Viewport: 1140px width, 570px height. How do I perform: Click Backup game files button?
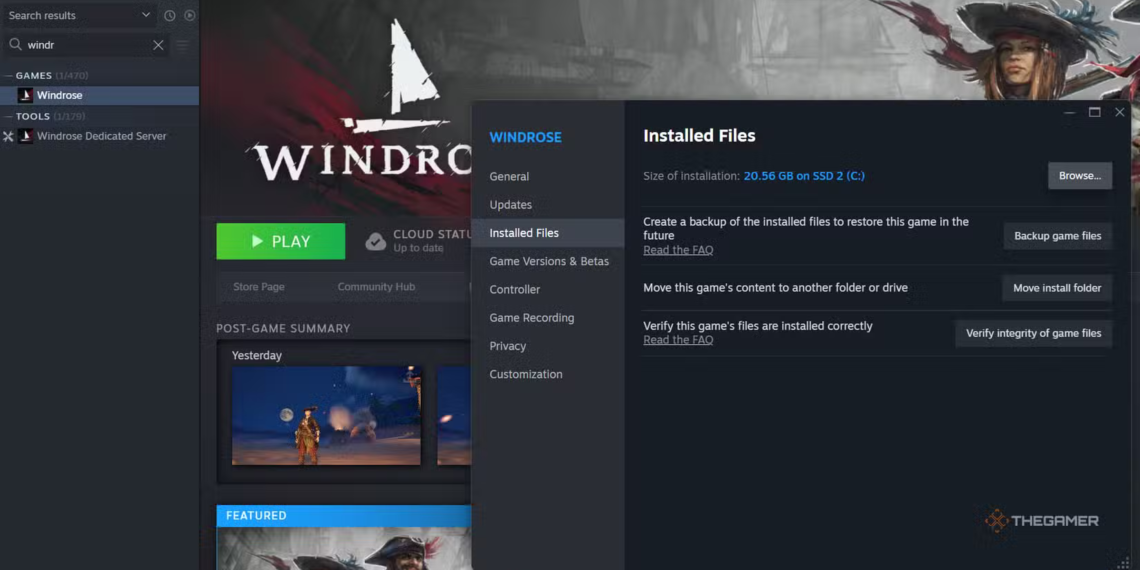(x=1057, y=236)
